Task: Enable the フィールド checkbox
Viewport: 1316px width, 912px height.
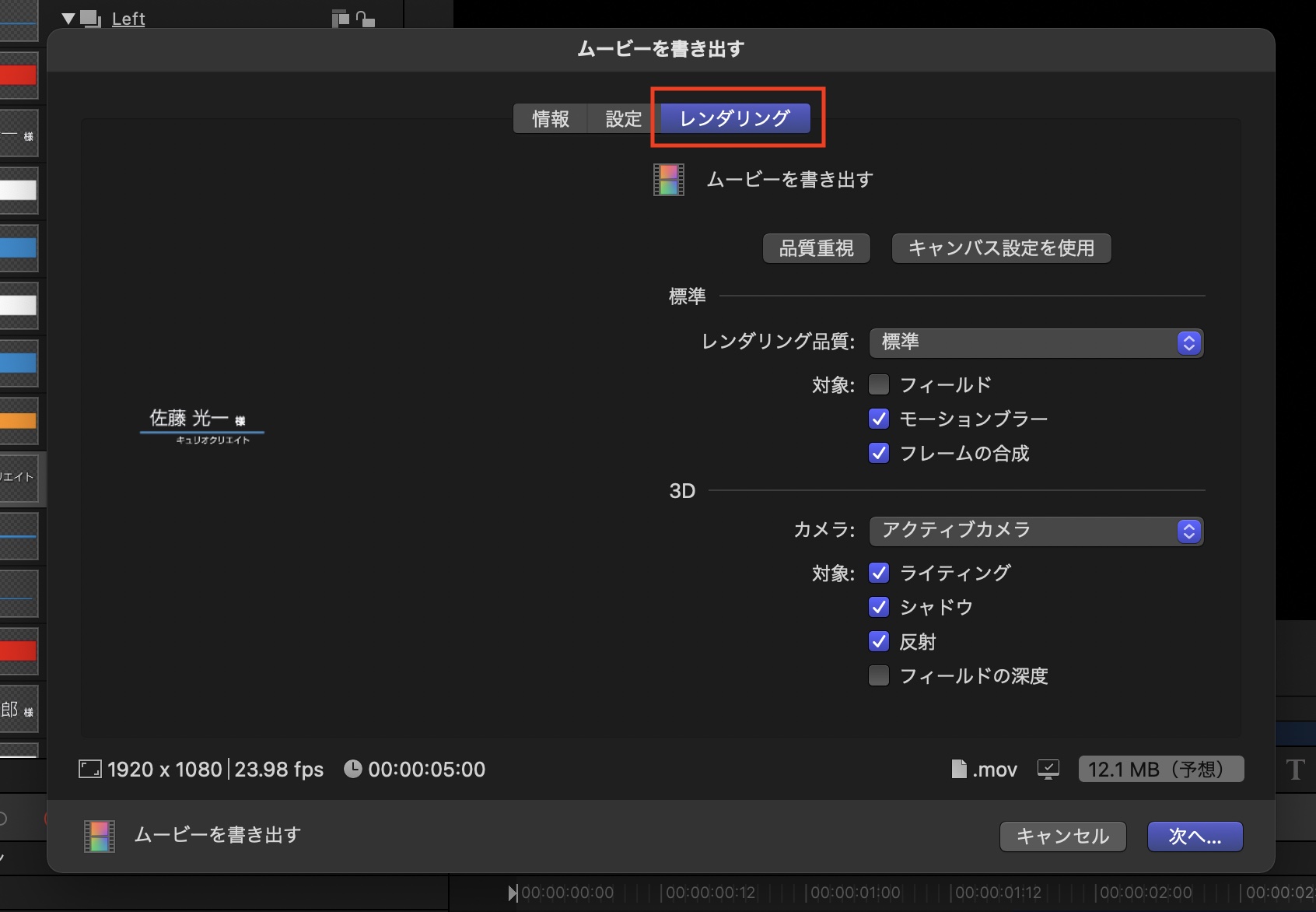Action: (879, 384)
